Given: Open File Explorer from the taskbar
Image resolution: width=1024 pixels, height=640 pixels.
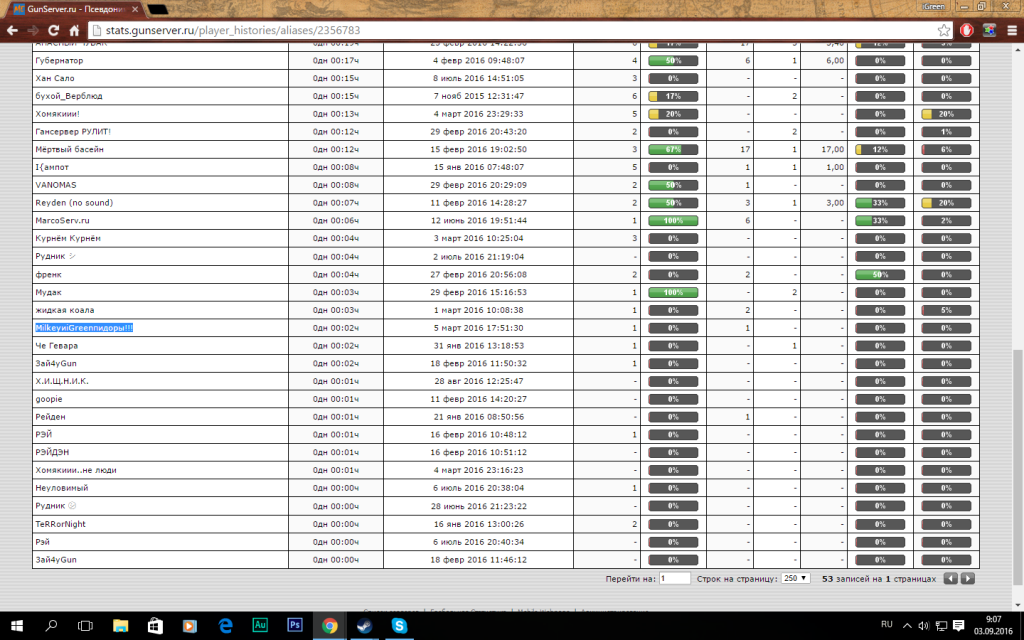Looking at the screenshot, I should [120, 625].
